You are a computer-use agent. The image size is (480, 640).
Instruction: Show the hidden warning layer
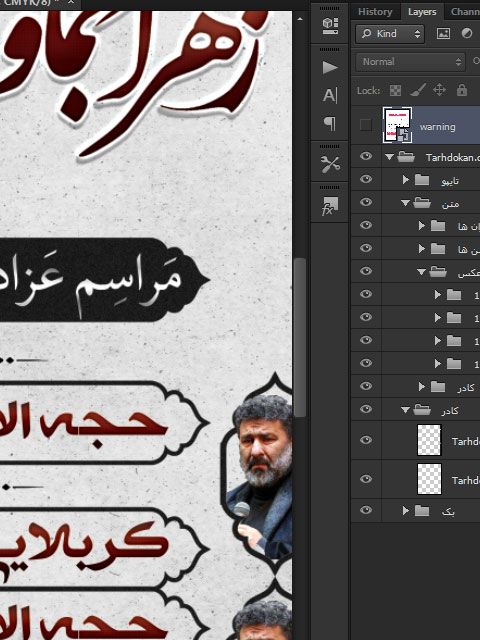pos(366,125)
